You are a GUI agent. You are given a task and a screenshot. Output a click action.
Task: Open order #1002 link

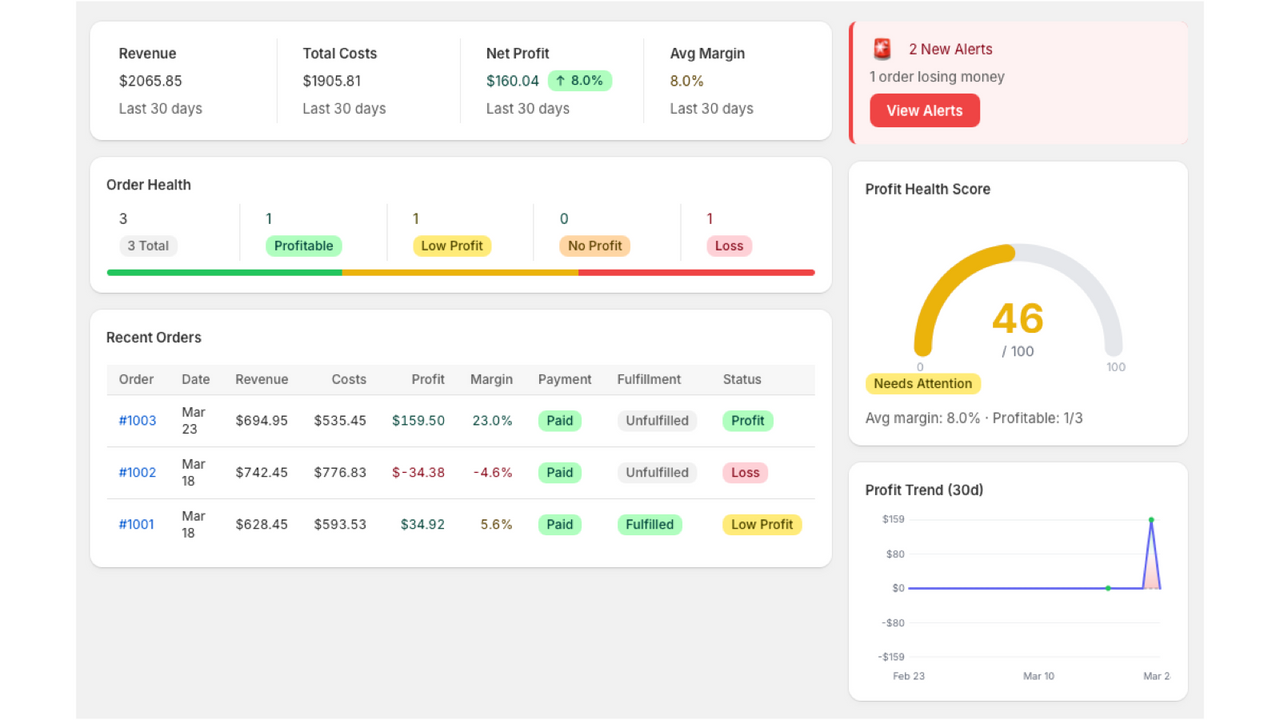coord(138,473)
